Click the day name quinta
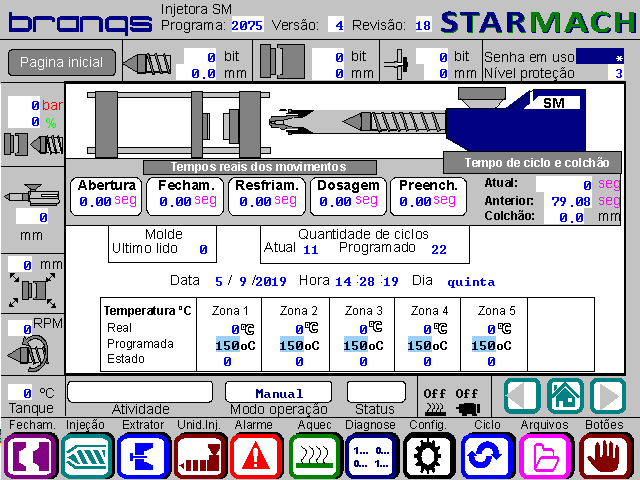This screenshot has height=480, width=640. (471, 282)
